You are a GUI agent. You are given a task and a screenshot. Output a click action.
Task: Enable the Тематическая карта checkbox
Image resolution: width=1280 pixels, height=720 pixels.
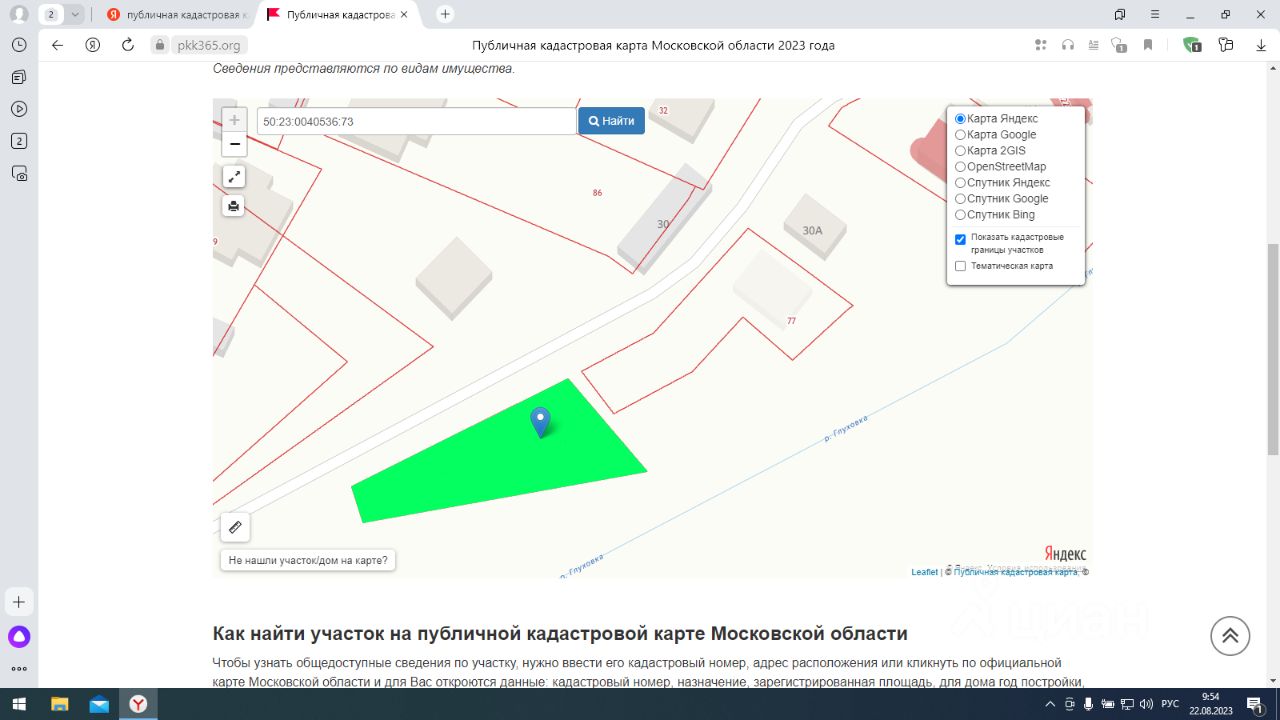[x=961, y=266]
